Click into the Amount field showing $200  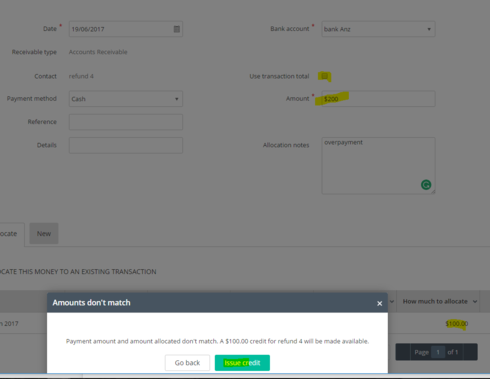(x=378, y=99)
